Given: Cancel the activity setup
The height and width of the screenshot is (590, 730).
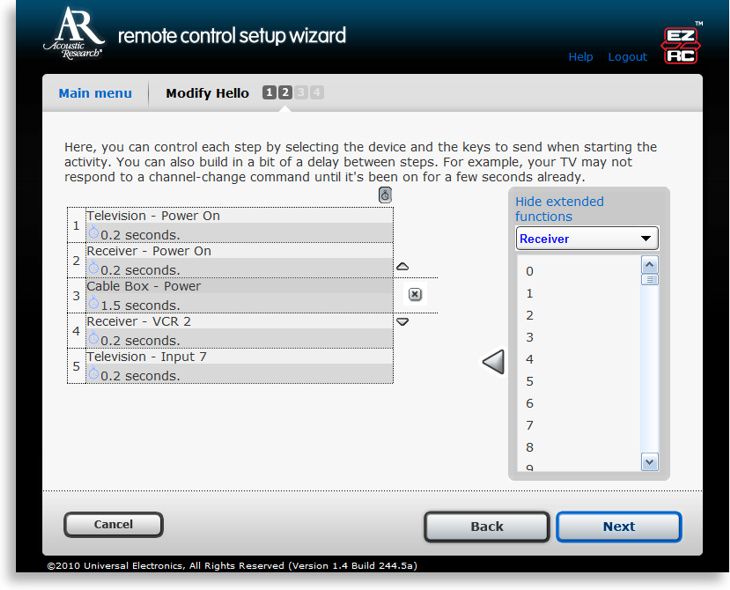Looking at the screenshot, I should coord(113,525).
